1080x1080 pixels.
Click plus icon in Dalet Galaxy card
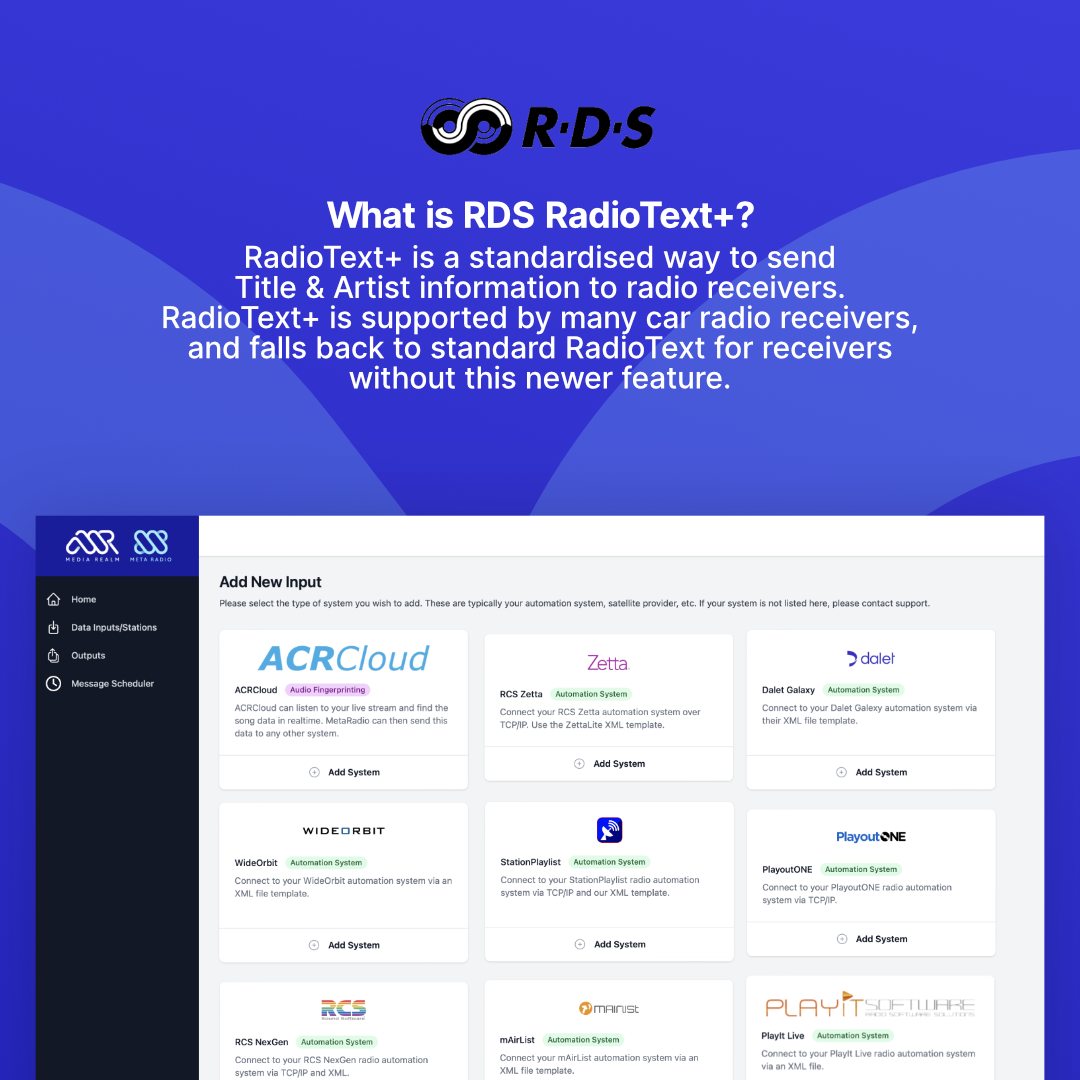click(841, 772)
